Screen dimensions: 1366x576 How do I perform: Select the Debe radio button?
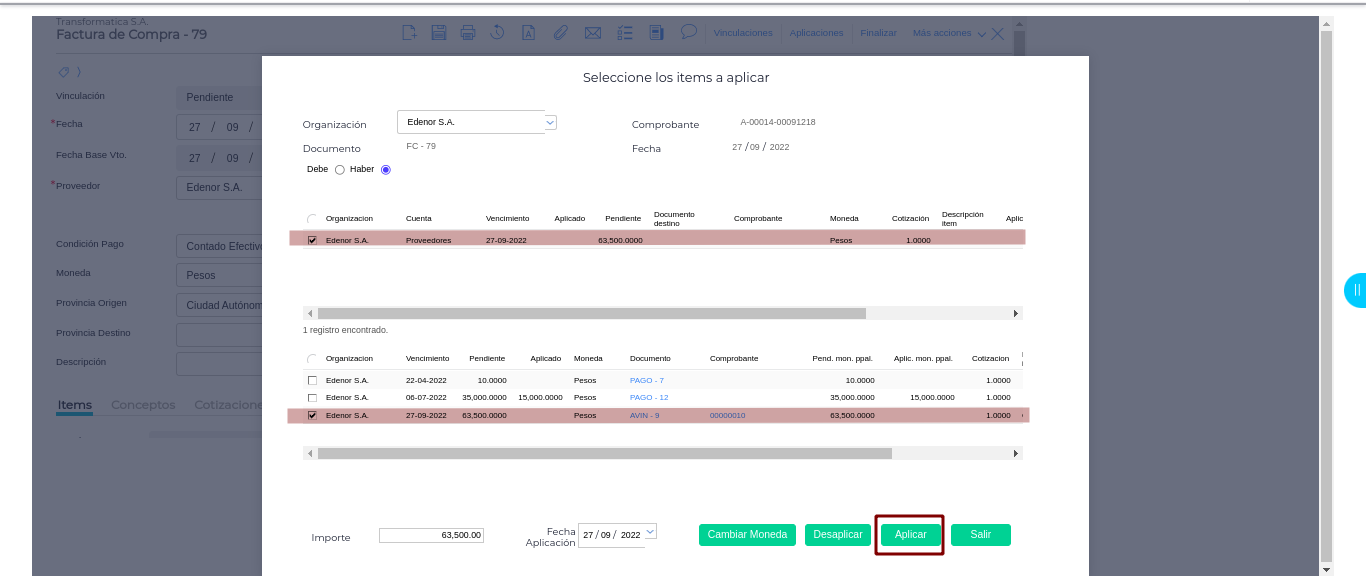(x=340, y=170)
